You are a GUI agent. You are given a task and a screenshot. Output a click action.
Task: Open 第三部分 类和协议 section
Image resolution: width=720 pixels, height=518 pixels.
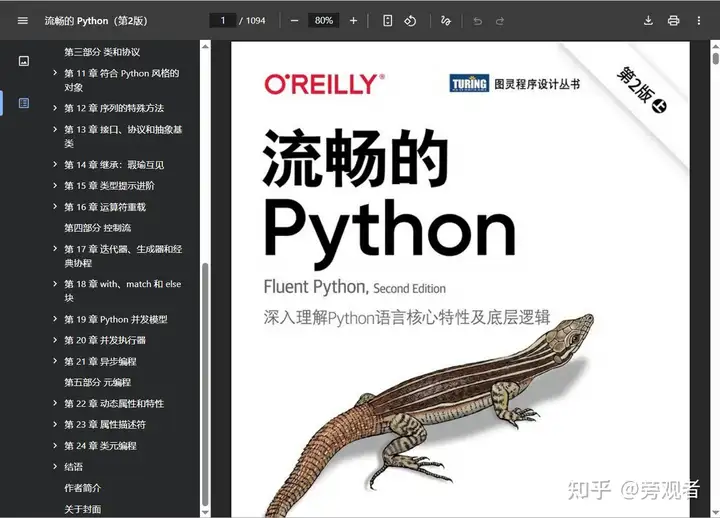coord(102,52)
